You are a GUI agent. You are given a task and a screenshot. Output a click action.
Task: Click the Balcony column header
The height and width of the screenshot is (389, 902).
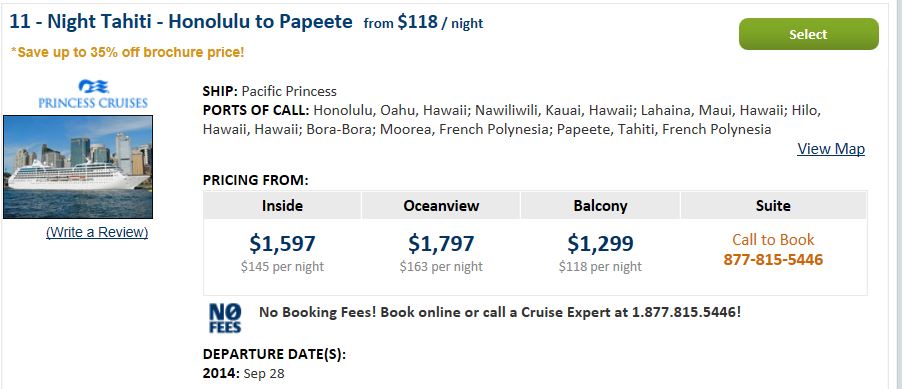[x=600, y=205]
